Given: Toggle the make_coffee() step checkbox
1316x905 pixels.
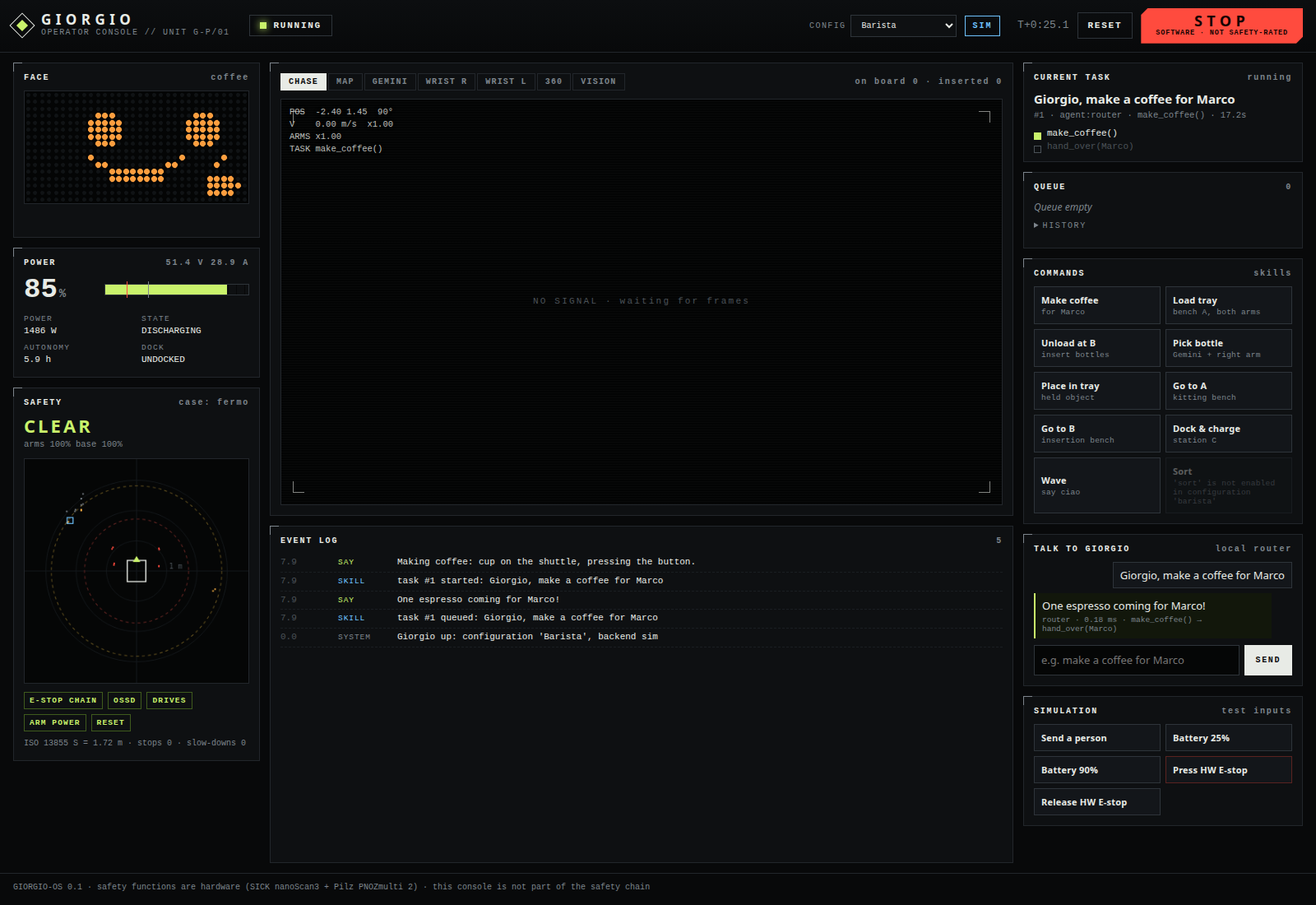Looking at the screenshot, I should [1038, 136].
